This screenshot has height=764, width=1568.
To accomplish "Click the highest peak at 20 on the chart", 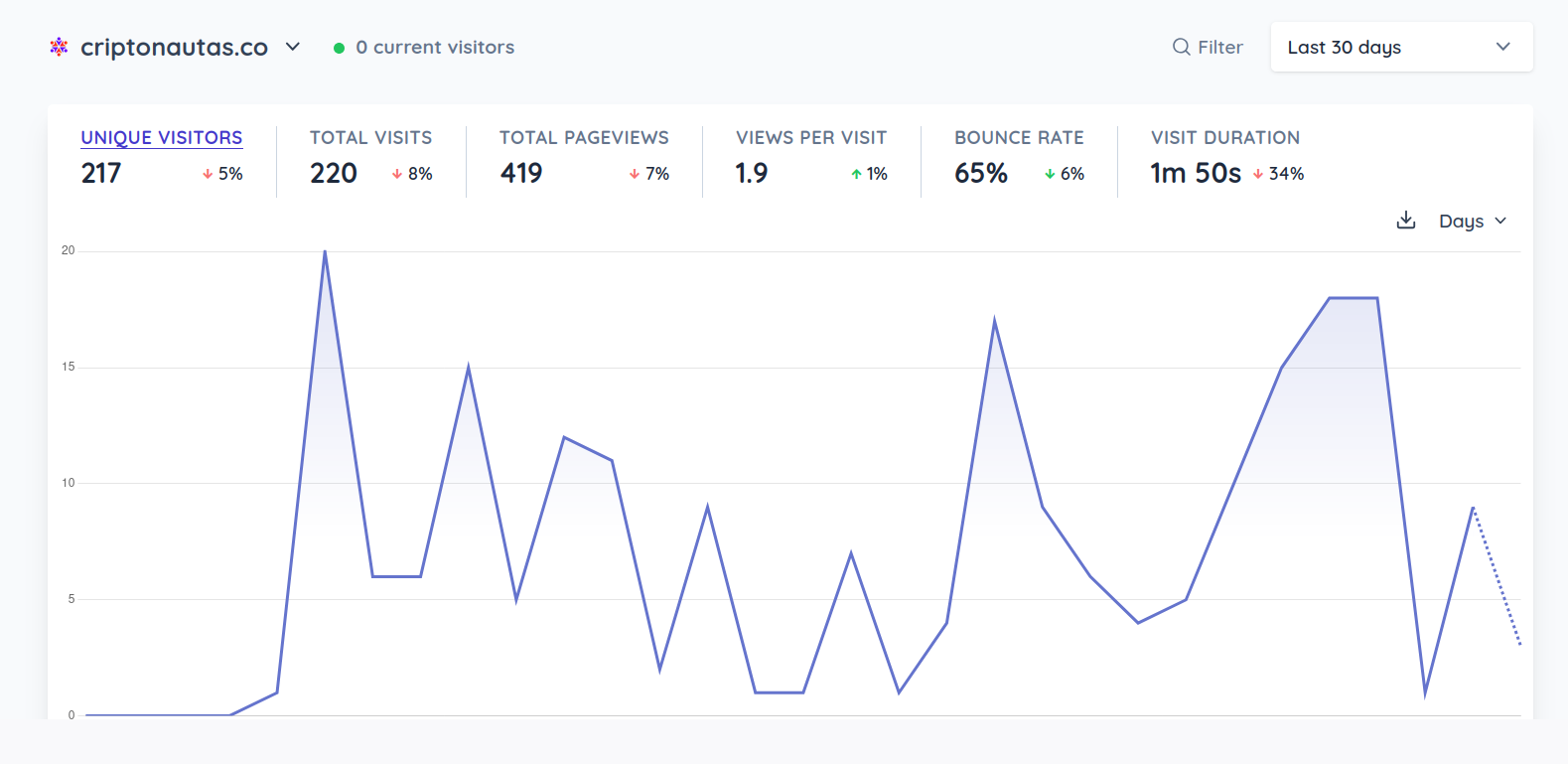I will pos(325,252).
